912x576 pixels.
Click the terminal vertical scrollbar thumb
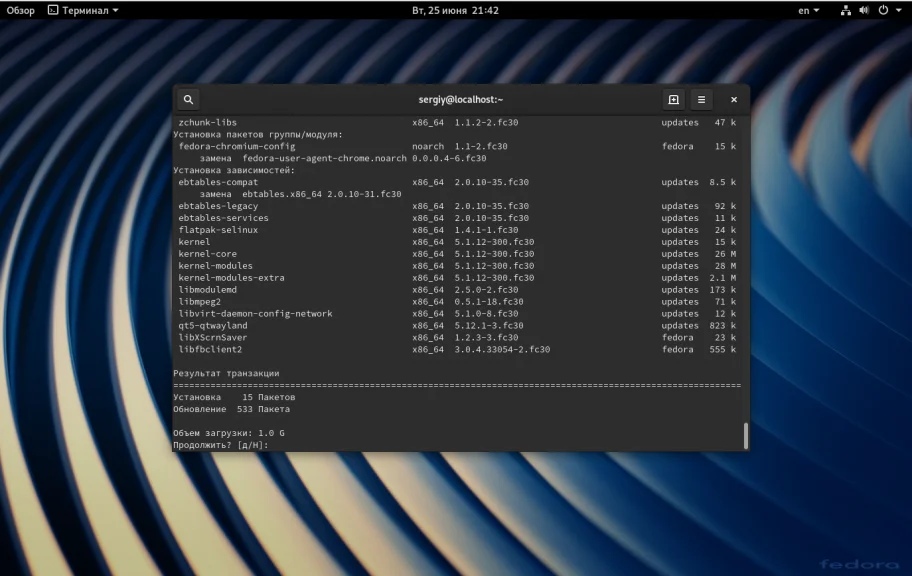click(744, 435)
